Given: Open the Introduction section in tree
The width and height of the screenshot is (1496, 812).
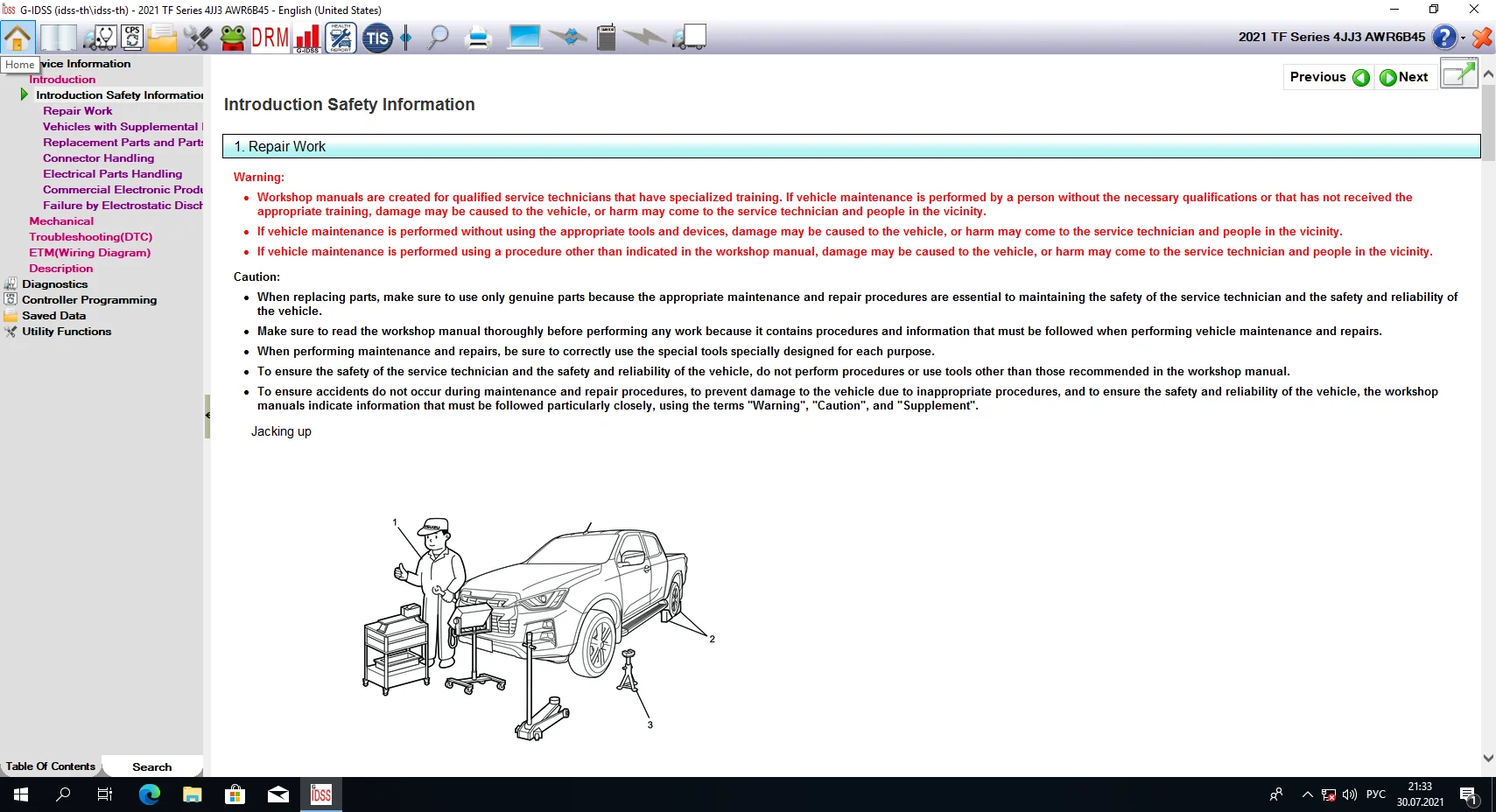Looking at the screenshot, I should pyautogui.click(x=62, y=80).
